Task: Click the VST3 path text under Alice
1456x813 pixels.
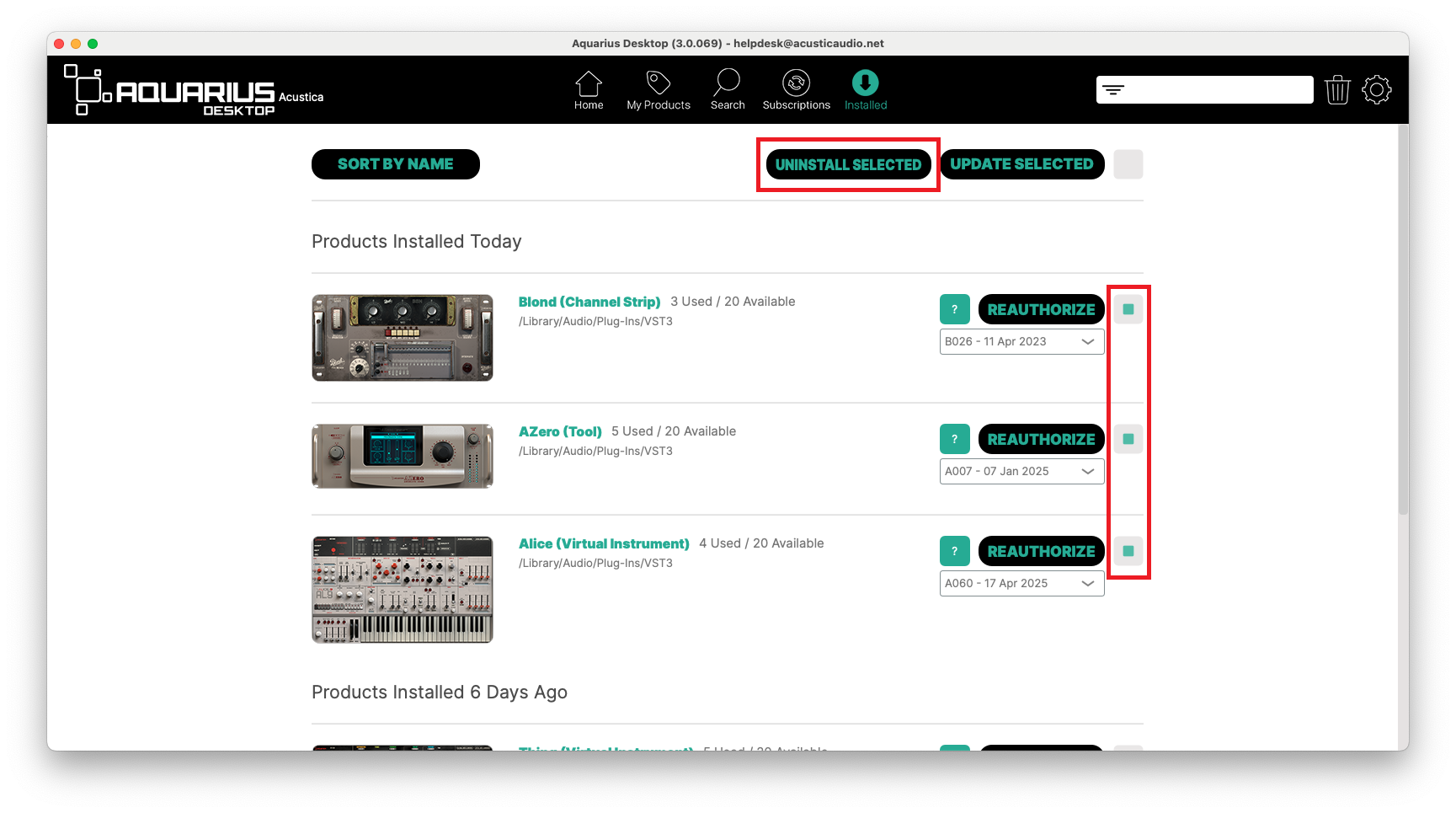Action: [595, 564]
